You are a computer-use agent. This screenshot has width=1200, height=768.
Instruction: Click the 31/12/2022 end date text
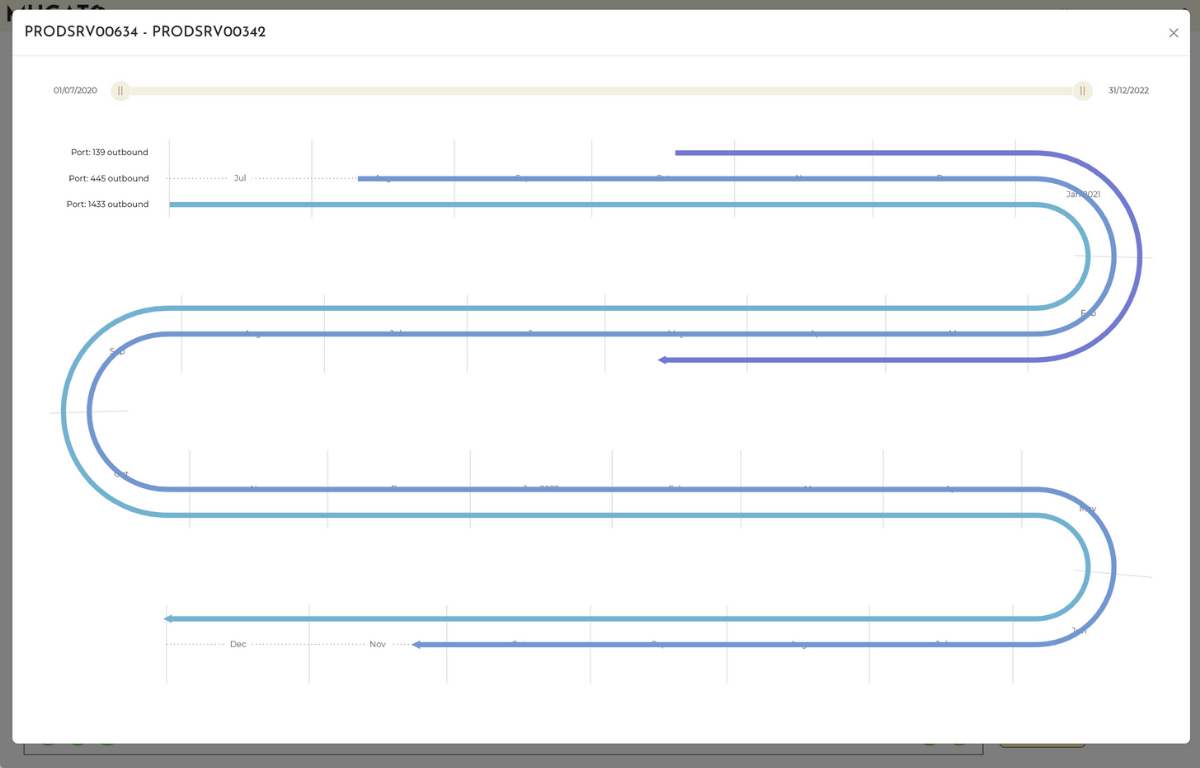coord(1128,91)
